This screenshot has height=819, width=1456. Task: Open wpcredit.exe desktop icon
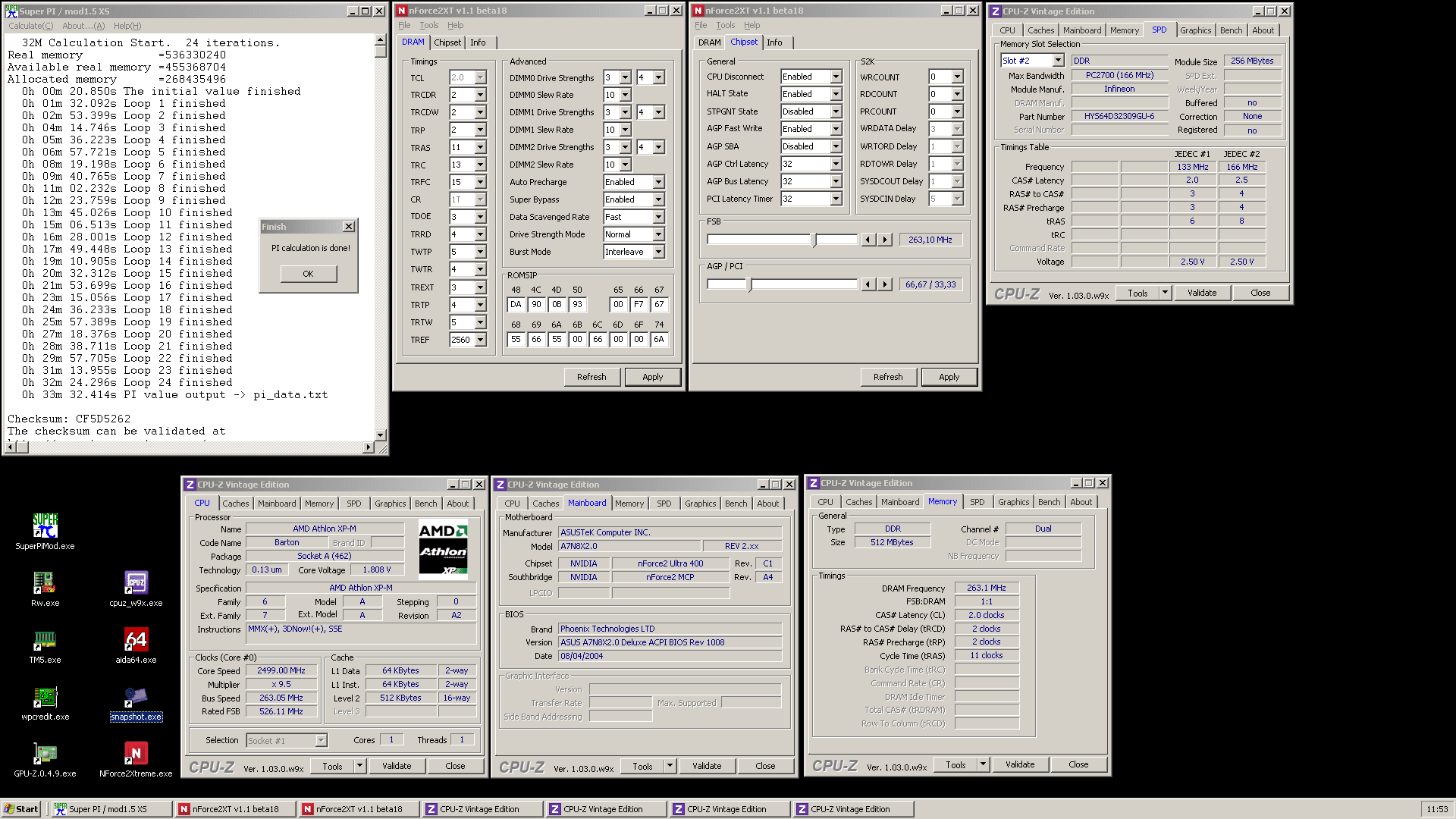point(45,701)
